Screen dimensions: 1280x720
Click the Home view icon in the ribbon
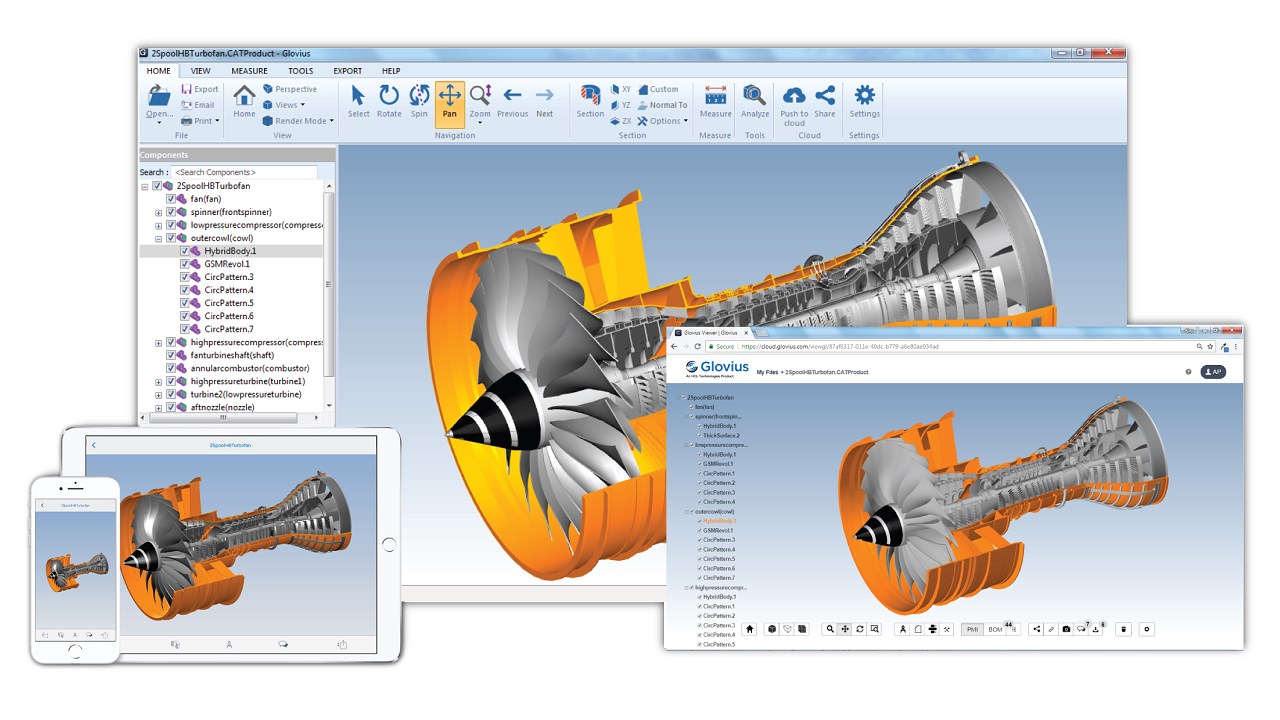point(244,96)
